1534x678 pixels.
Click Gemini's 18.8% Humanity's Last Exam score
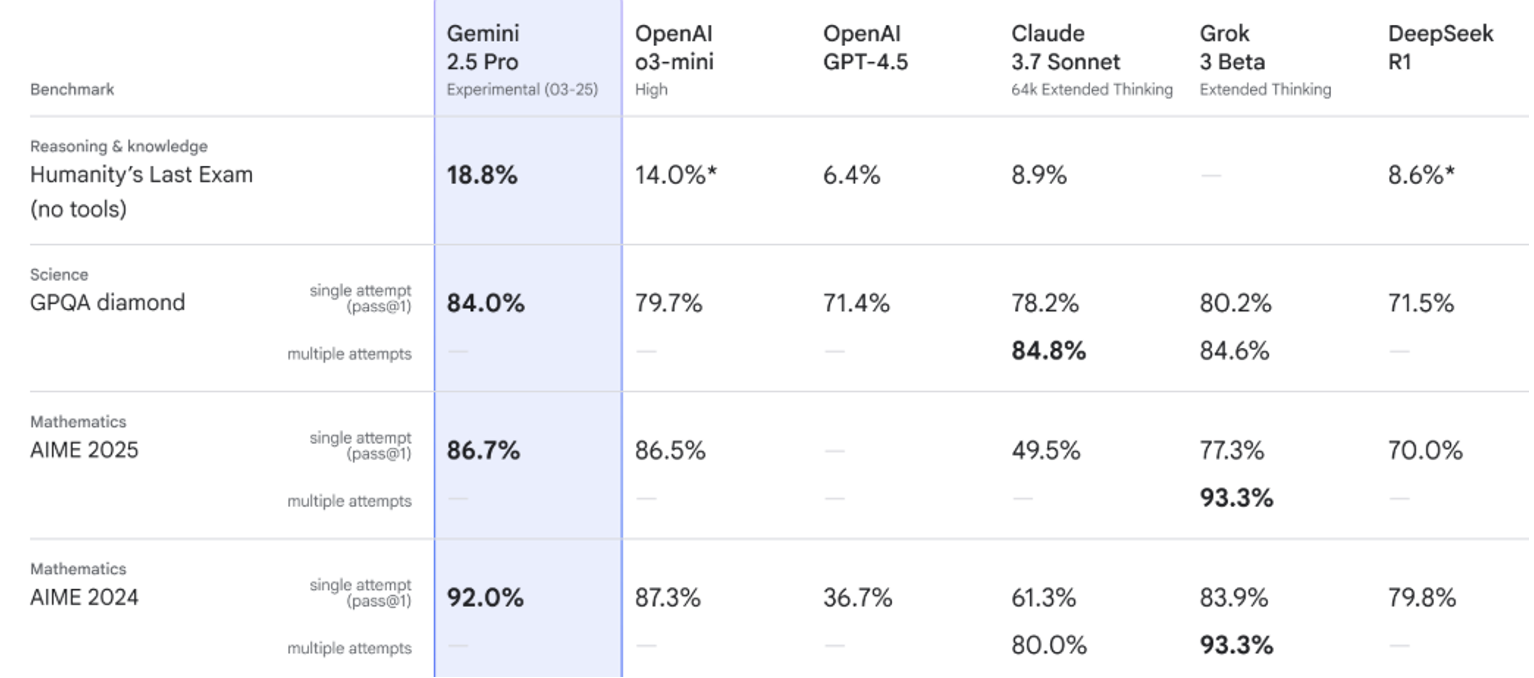coord(482,176)
